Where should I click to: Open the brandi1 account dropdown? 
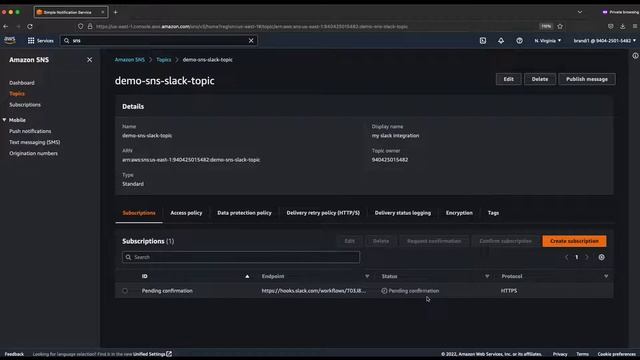604,41
